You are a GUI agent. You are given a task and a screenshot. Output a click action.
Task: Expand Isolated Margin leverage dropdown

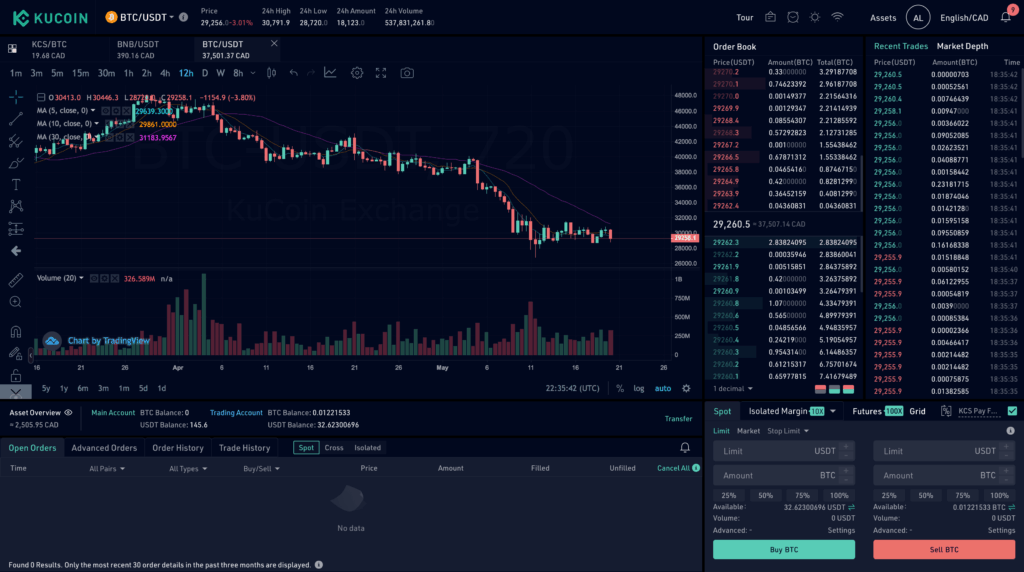(833, 411)
